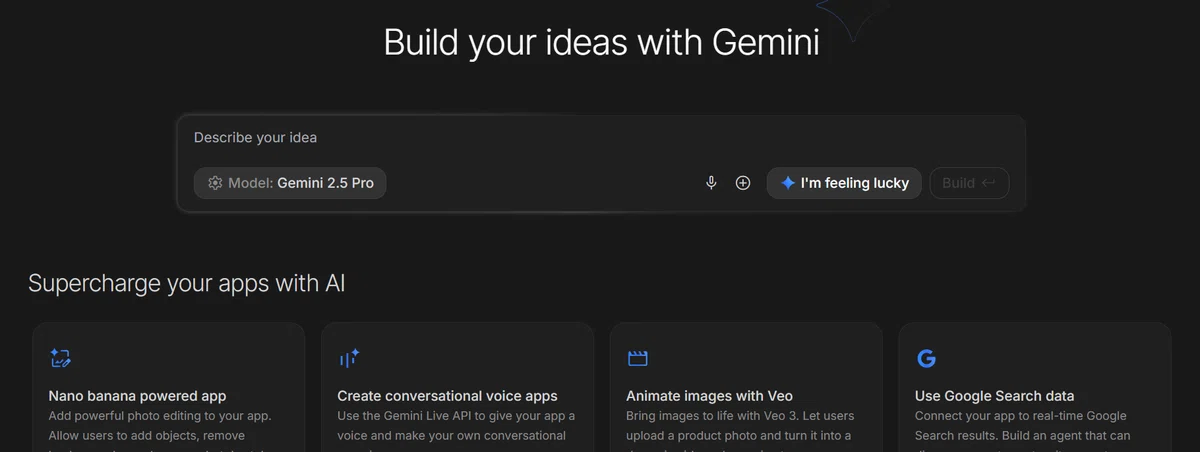Open Create conversational voice apps card
The height and width of the screenshot is (452, 1200).
click(458, 387)
